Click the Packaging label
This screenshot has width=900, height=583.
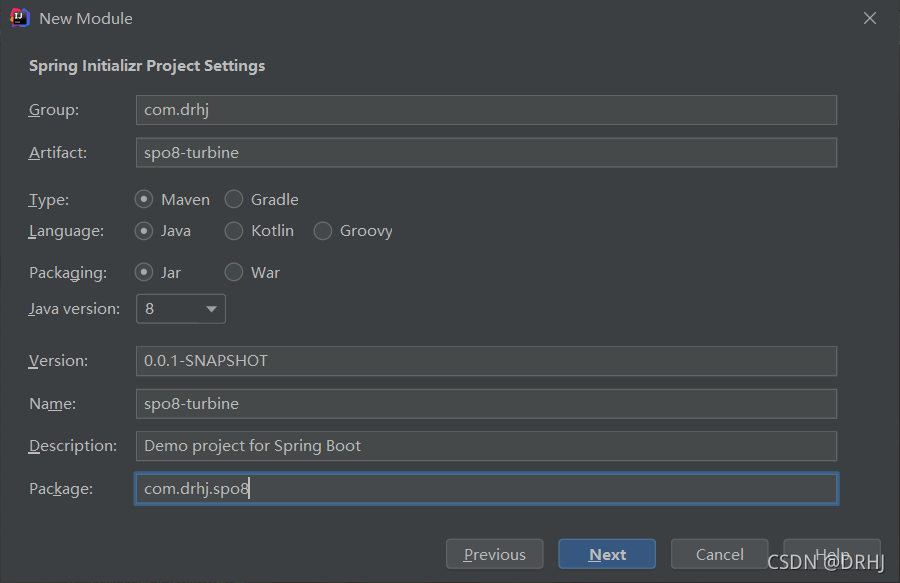click(68, 273)
